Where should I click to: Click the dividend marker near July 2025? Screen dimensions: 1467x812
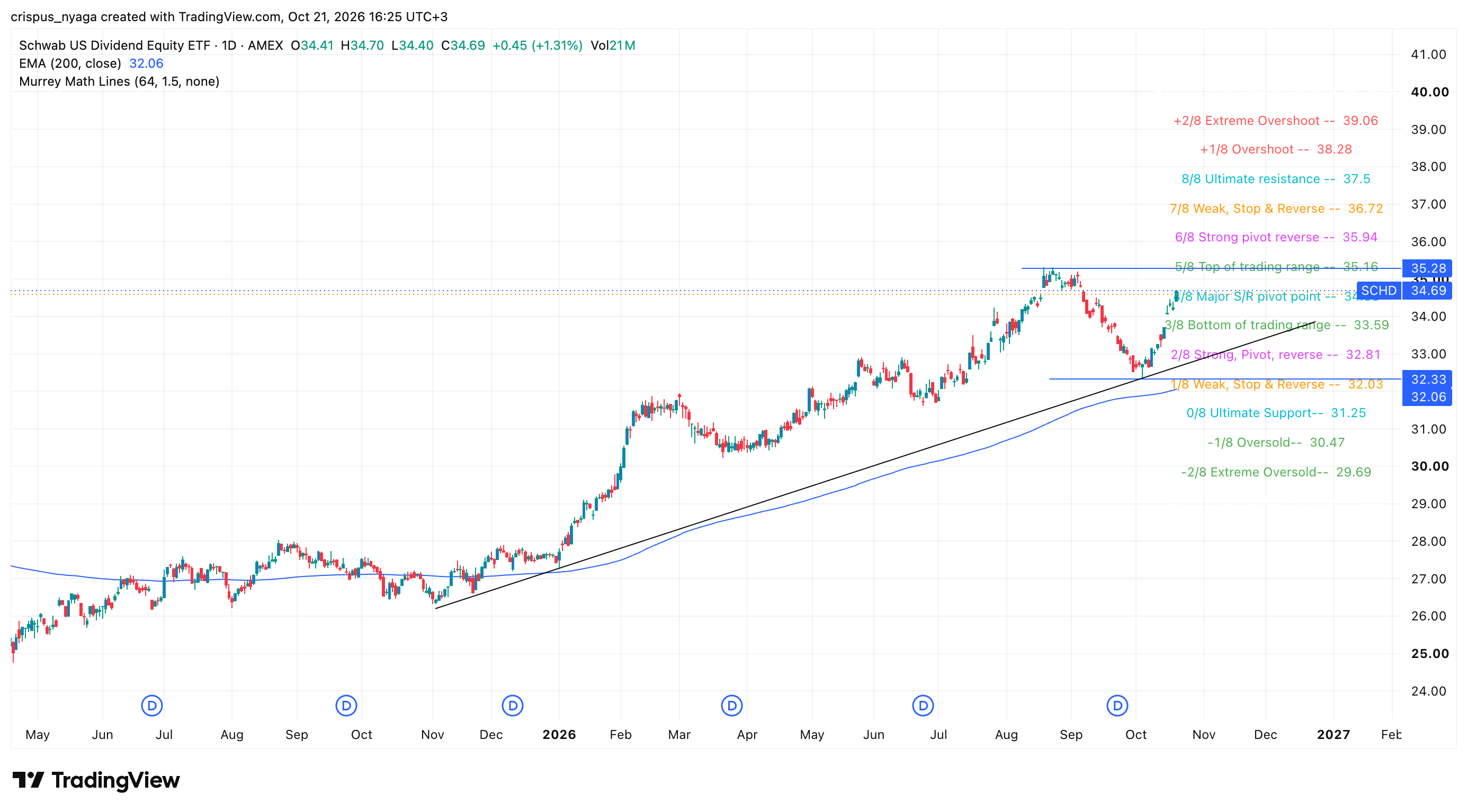pos(152,706)
